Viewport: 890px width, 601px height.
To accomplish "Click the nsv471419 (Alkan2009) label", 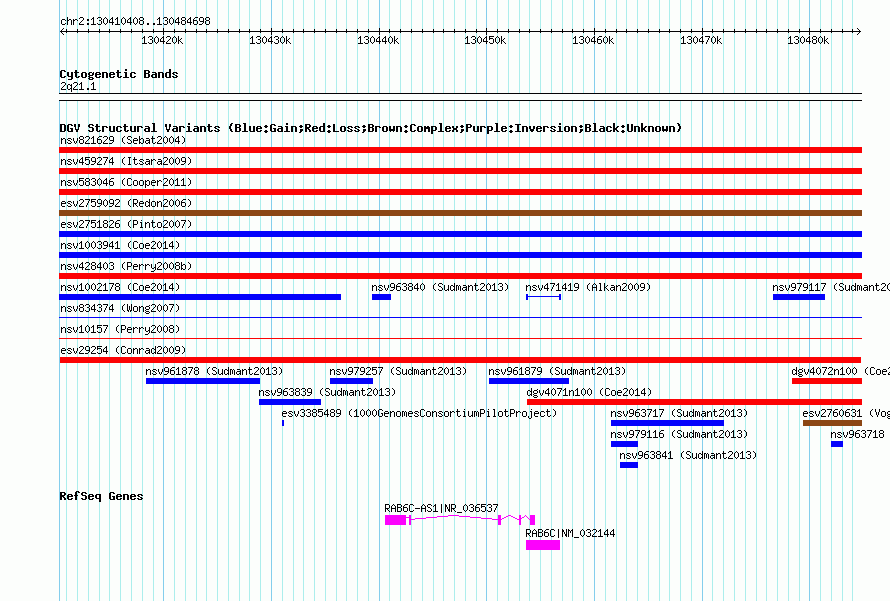I will pos(588,287).
